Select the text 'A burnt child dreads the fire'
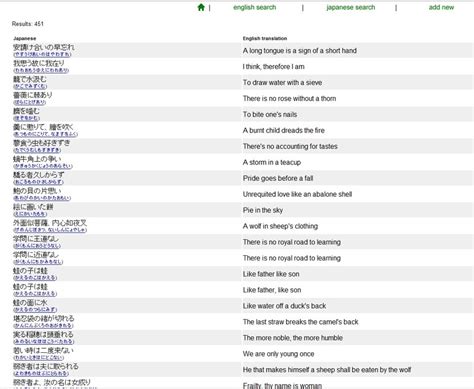Screen dimensions: 474x389 284,131
